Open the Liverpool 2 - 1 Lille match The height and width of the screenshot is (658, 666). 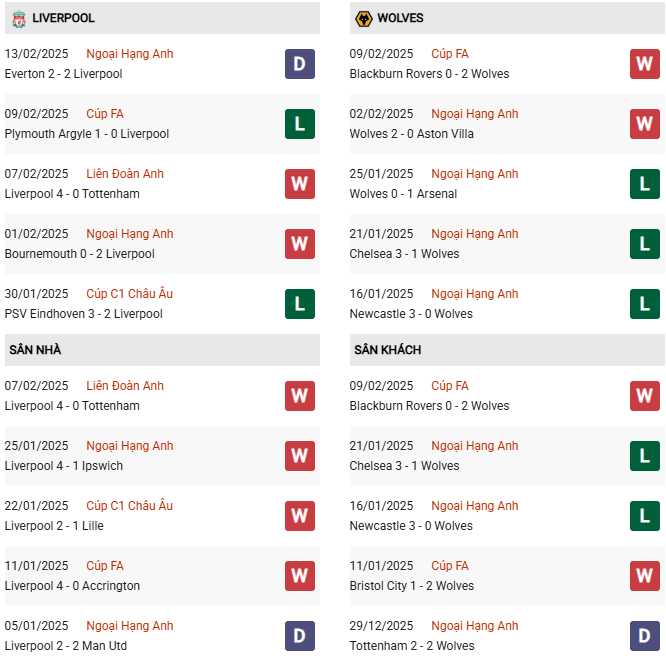(x=54, y=526)
